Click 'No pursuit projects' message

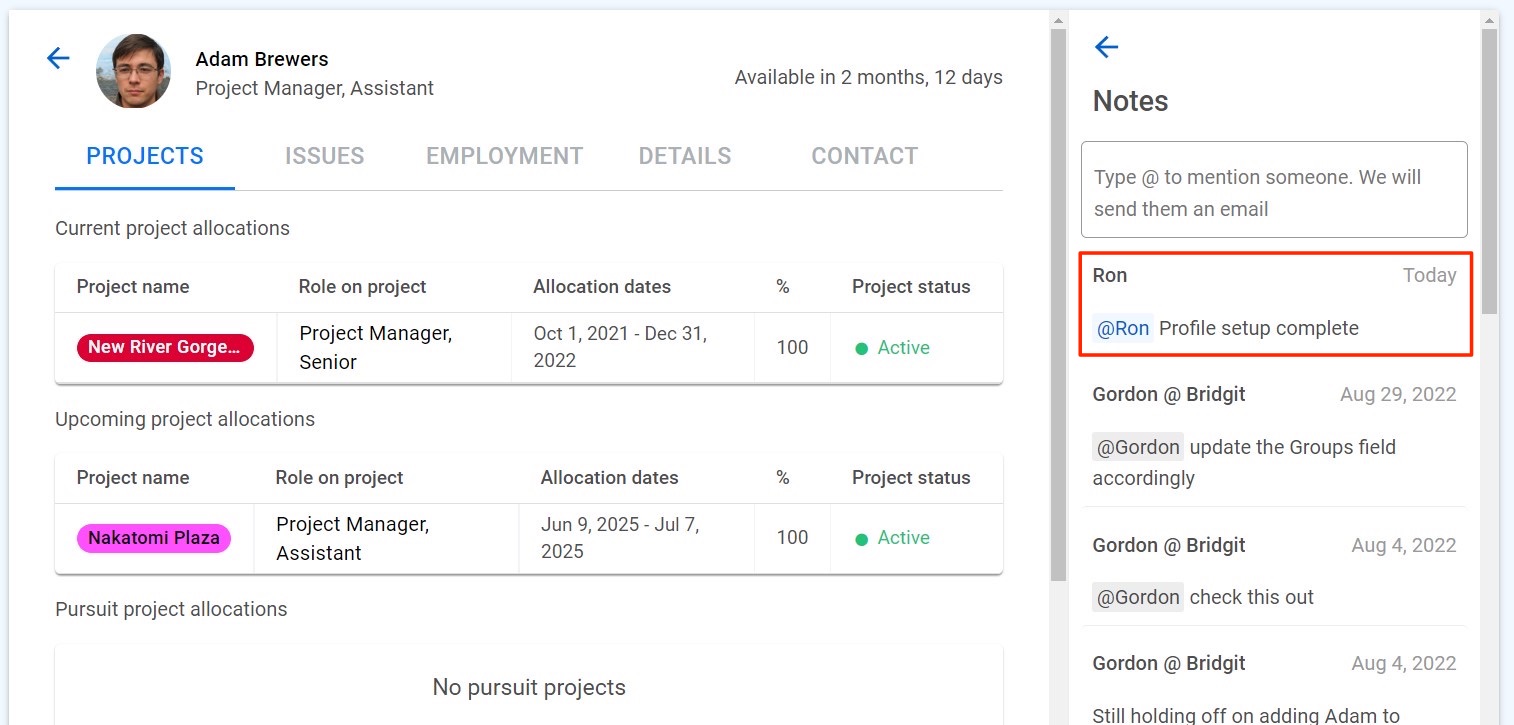(529, 687)
